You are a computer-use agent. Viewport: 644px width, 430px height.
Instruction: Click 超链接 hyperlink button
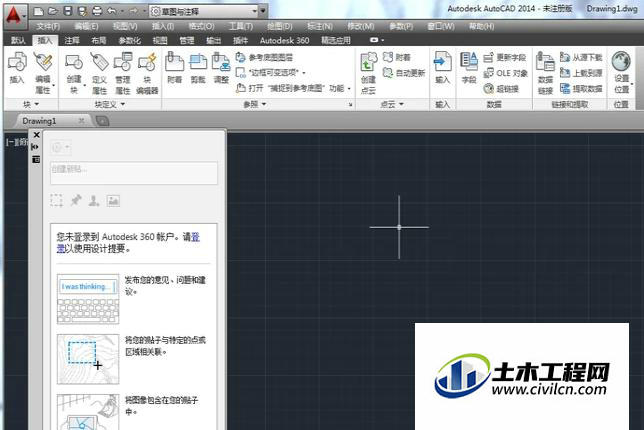click(x=501, y=88)
